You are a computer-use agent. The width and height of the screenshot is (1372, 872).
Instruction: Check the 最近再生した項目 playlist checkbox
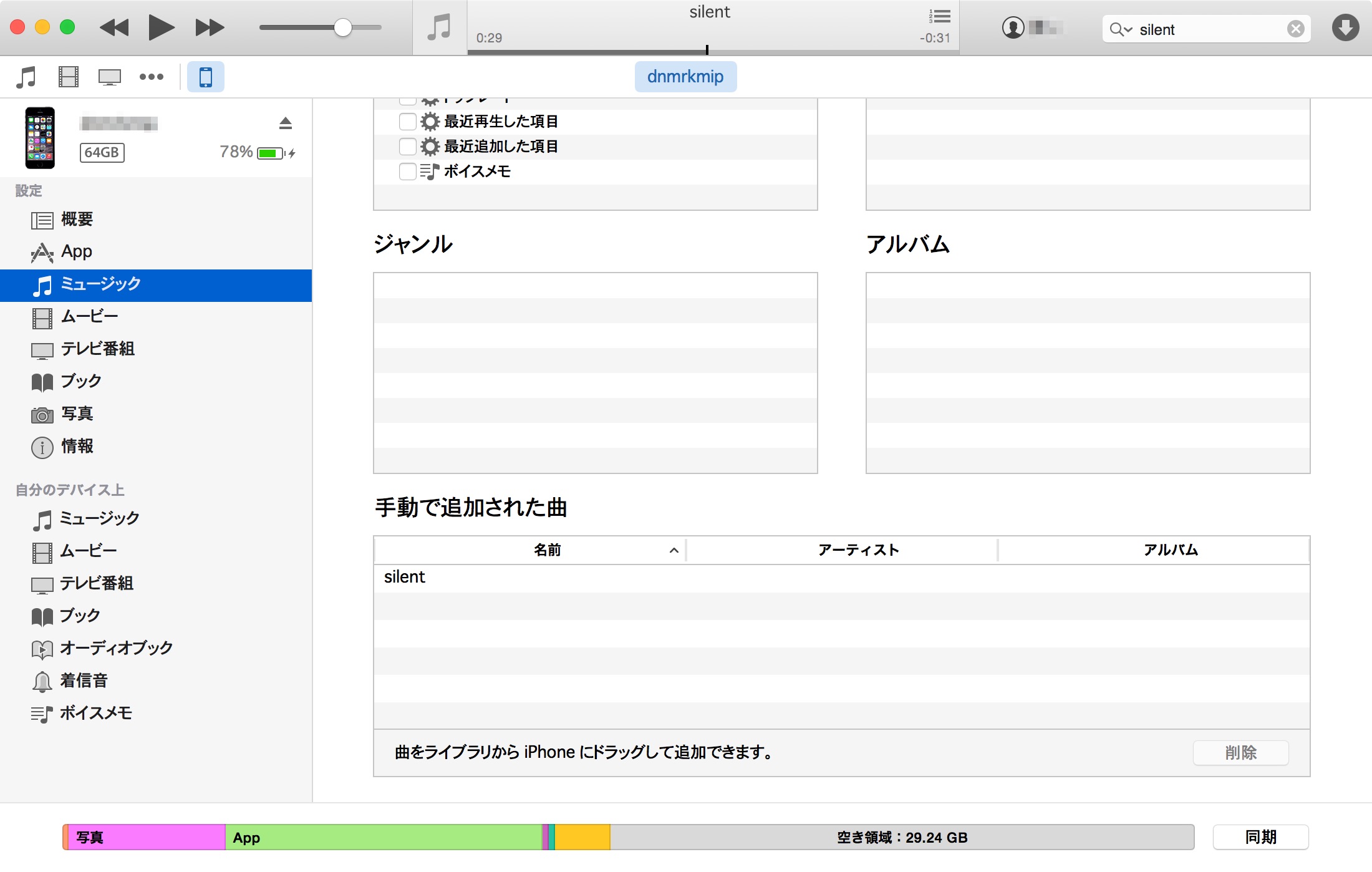click(407, 121)
